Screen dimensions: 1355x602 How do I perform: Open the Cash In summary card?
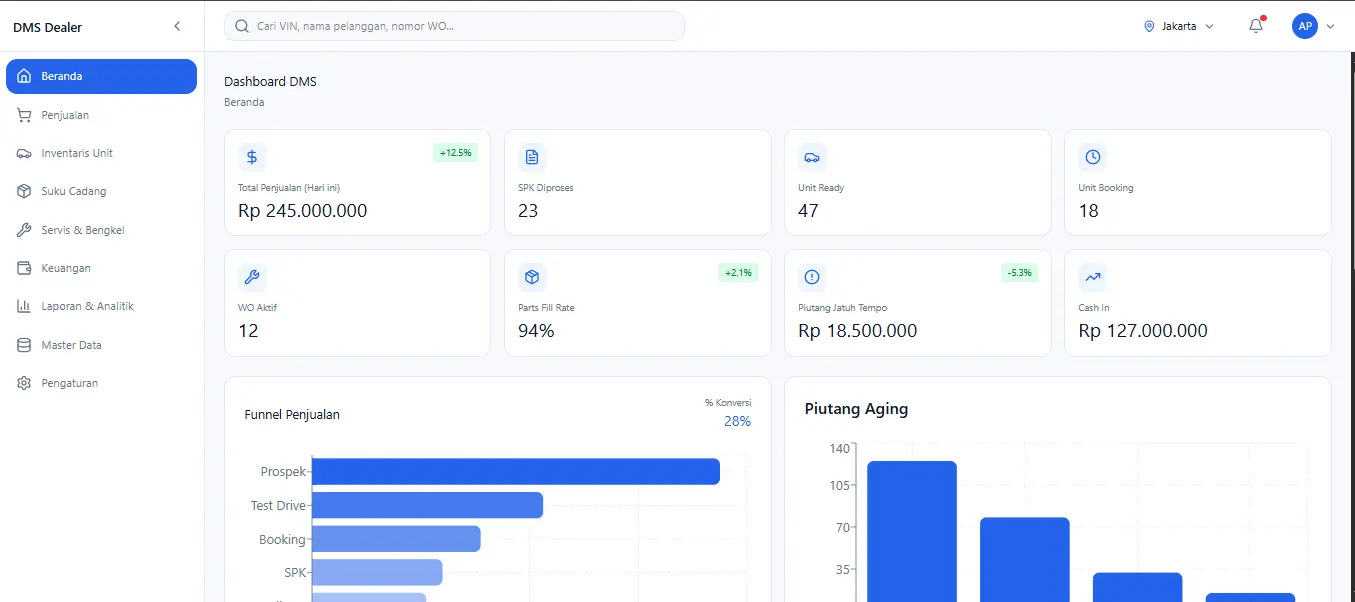pos(1197,303)
